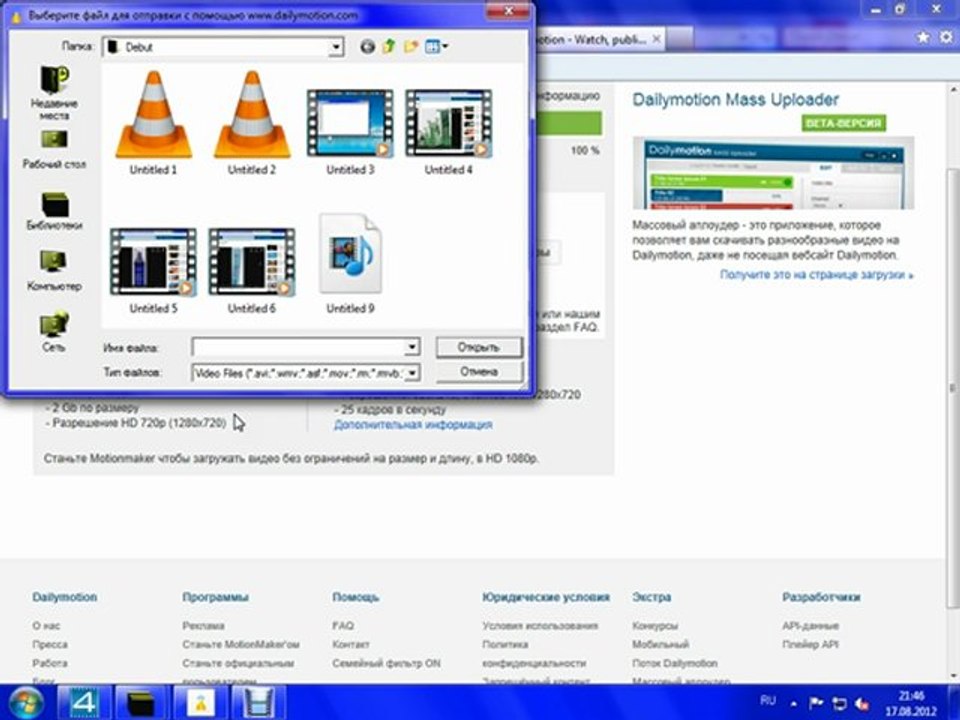Close the file selection dialog
The height and width of the screenshot is (720, 960).
(x=508, y=12)
